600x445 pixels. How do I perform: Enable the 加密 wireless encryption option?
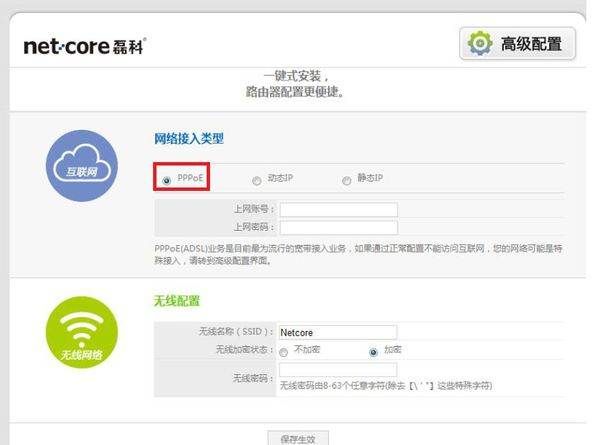click(x=374, y=351)
